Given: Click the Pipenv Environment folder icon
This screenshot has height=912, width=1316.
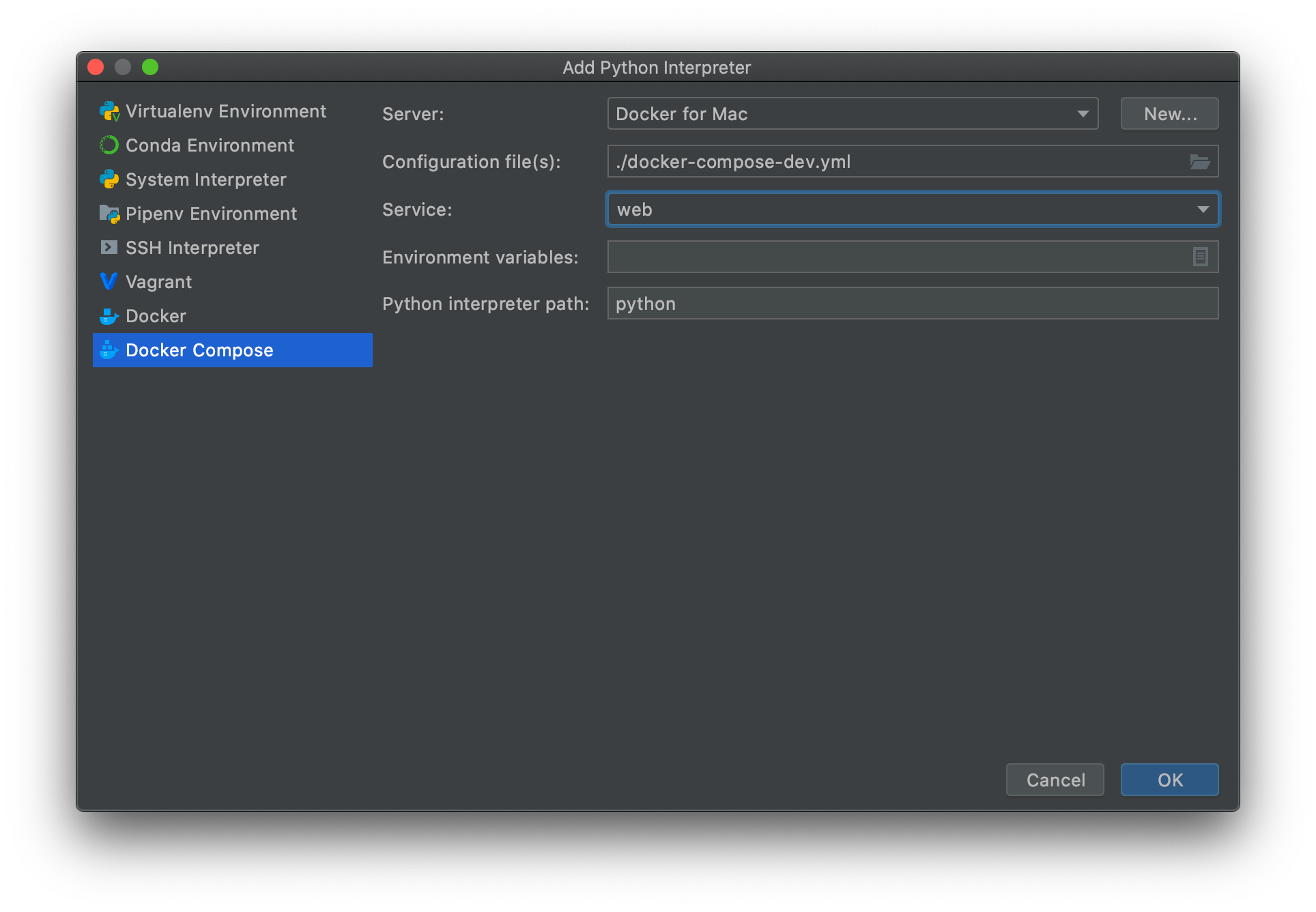Looking at the screenshot, I should 109,213.
